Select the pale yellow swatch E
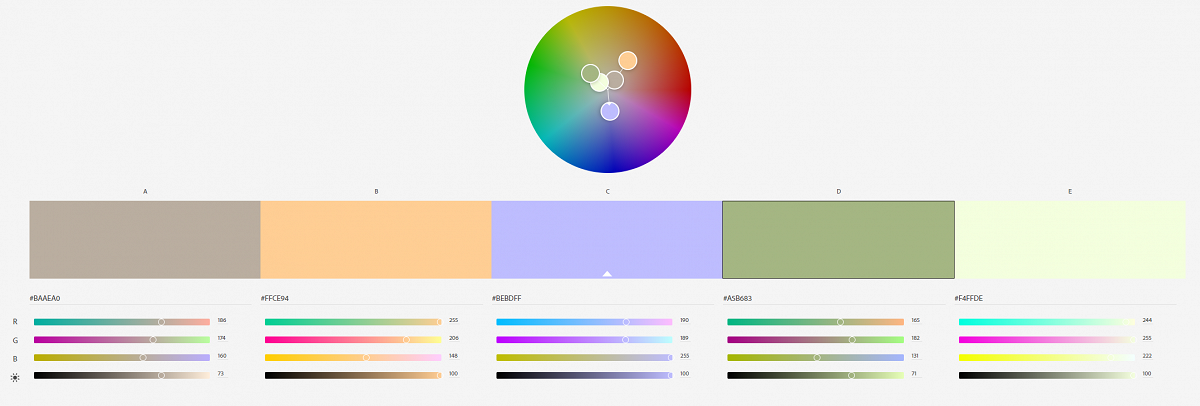Screen dimensions: 1200x406 pyautogui.click(x=1070, y=239)
